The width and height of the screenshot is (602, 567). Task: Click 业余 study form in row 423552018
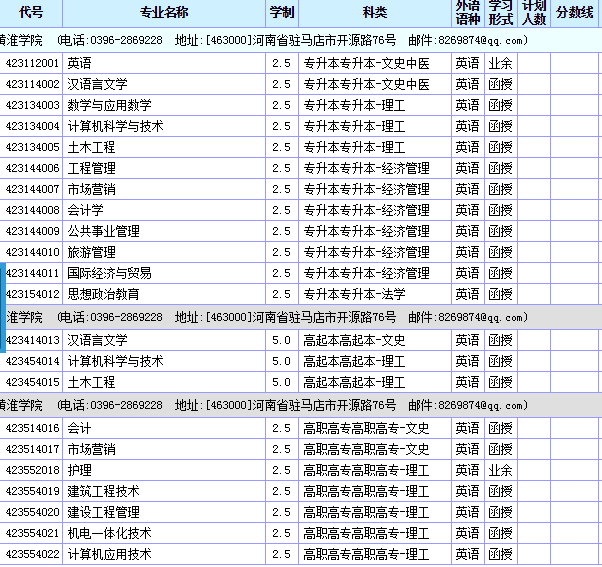pyautogui.click(x=501, y=470)
